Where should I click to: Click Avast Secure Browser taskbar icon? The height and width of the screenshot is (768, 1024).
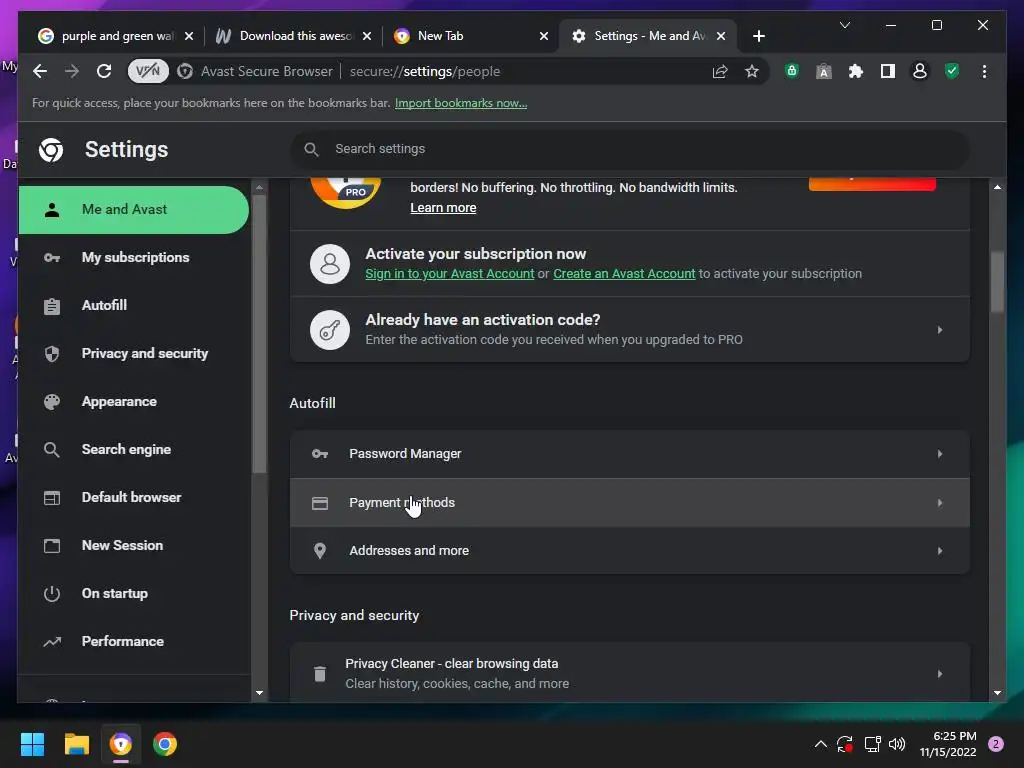click(121, 744)
